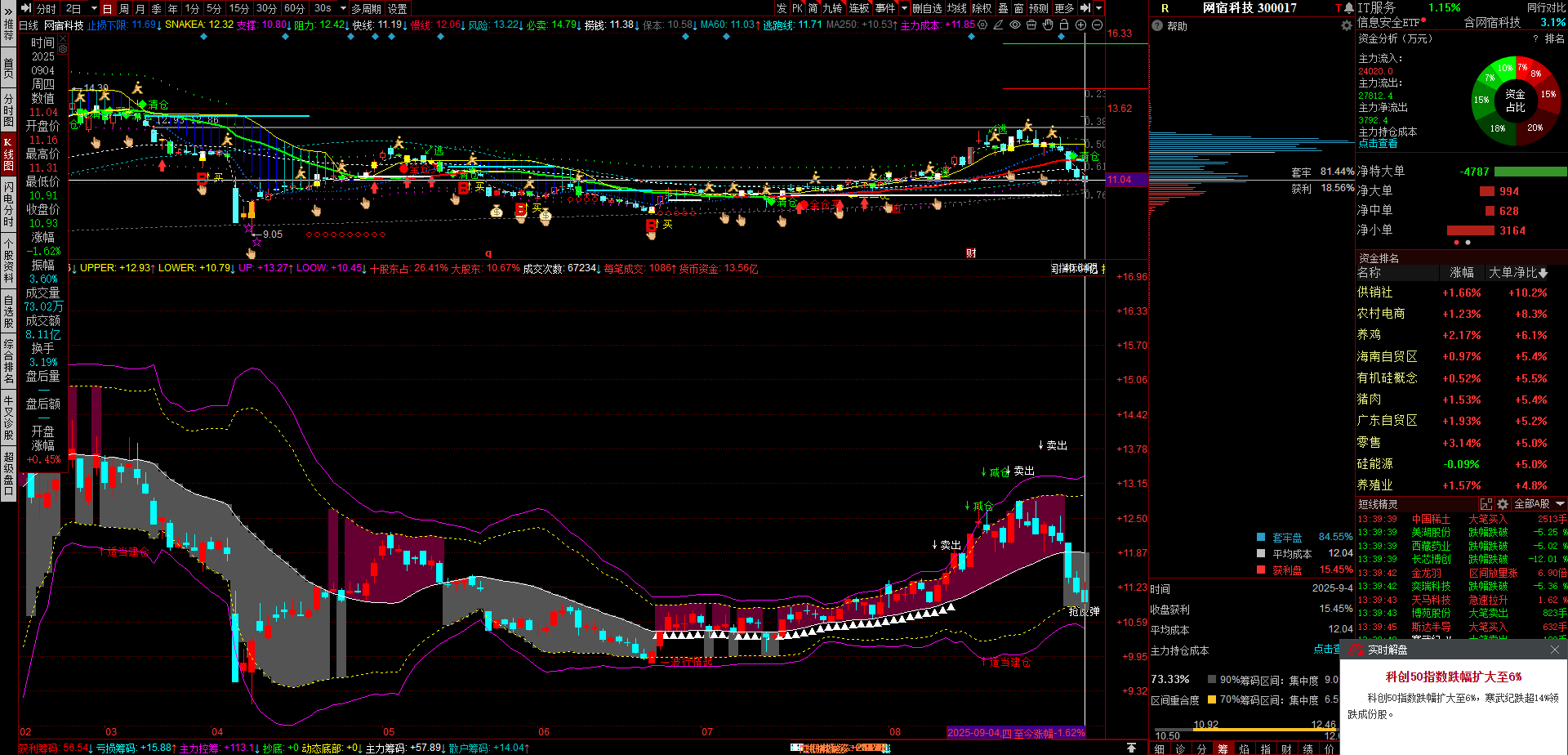Click the R mark beside stock name
This screenshot has width=1568, height=755.
1165,8
